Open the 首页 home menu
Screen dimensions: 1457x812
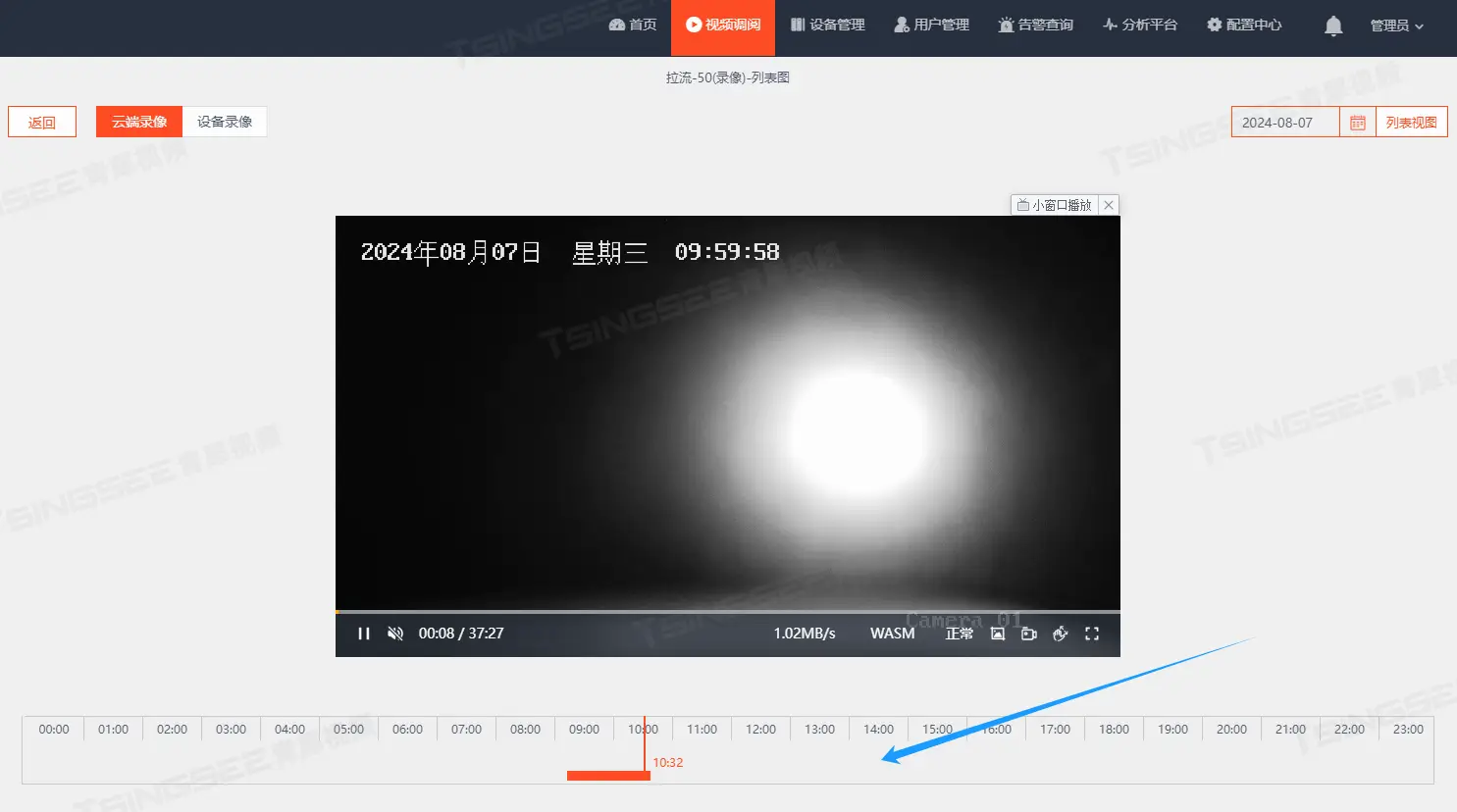point(633,25)
